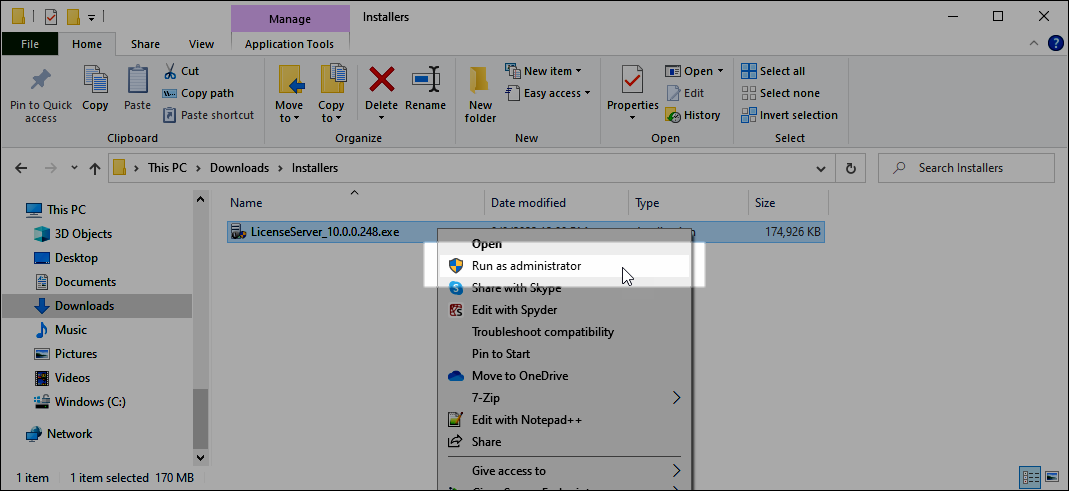Image resolution: width=1069 pixels, height=491 pixels.
Task: Switch to the View ribbon tab
Action: click(201, 44)
